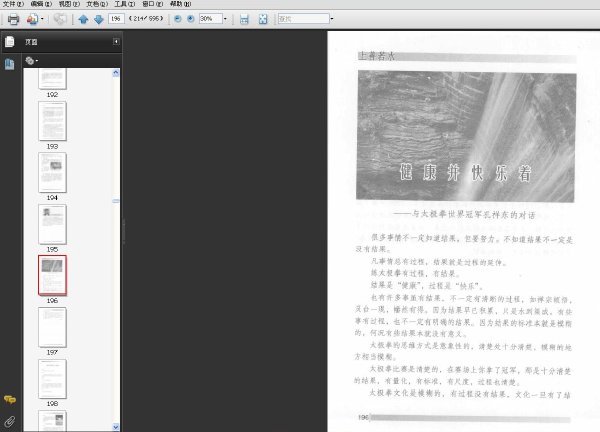Screen dimensions: 600x432
Task: Click the collaborate/create PDF icon
Action: click(x=32, y=19)
